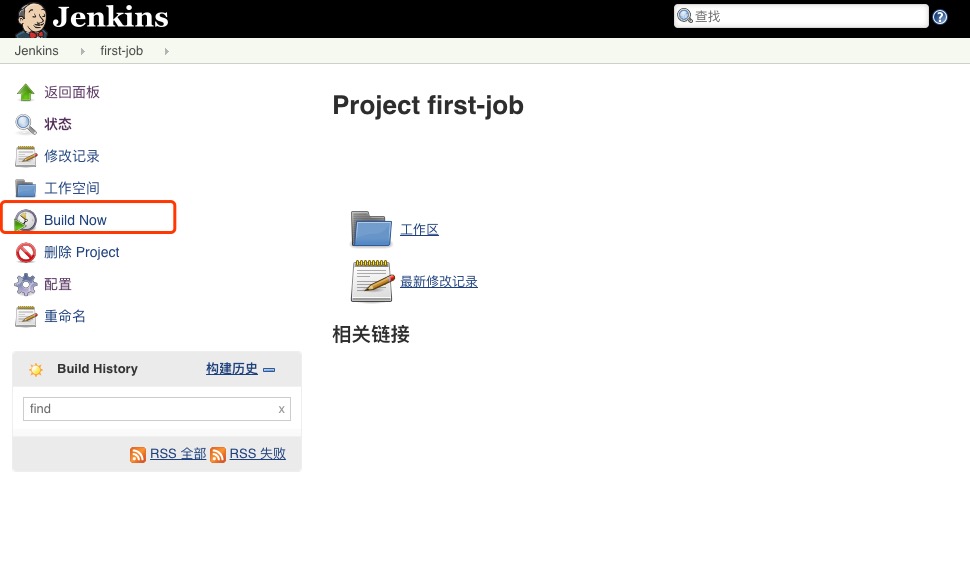Open RSS 失败 feed link
Screen dimensions: 970x566
[x=257, y=453]
